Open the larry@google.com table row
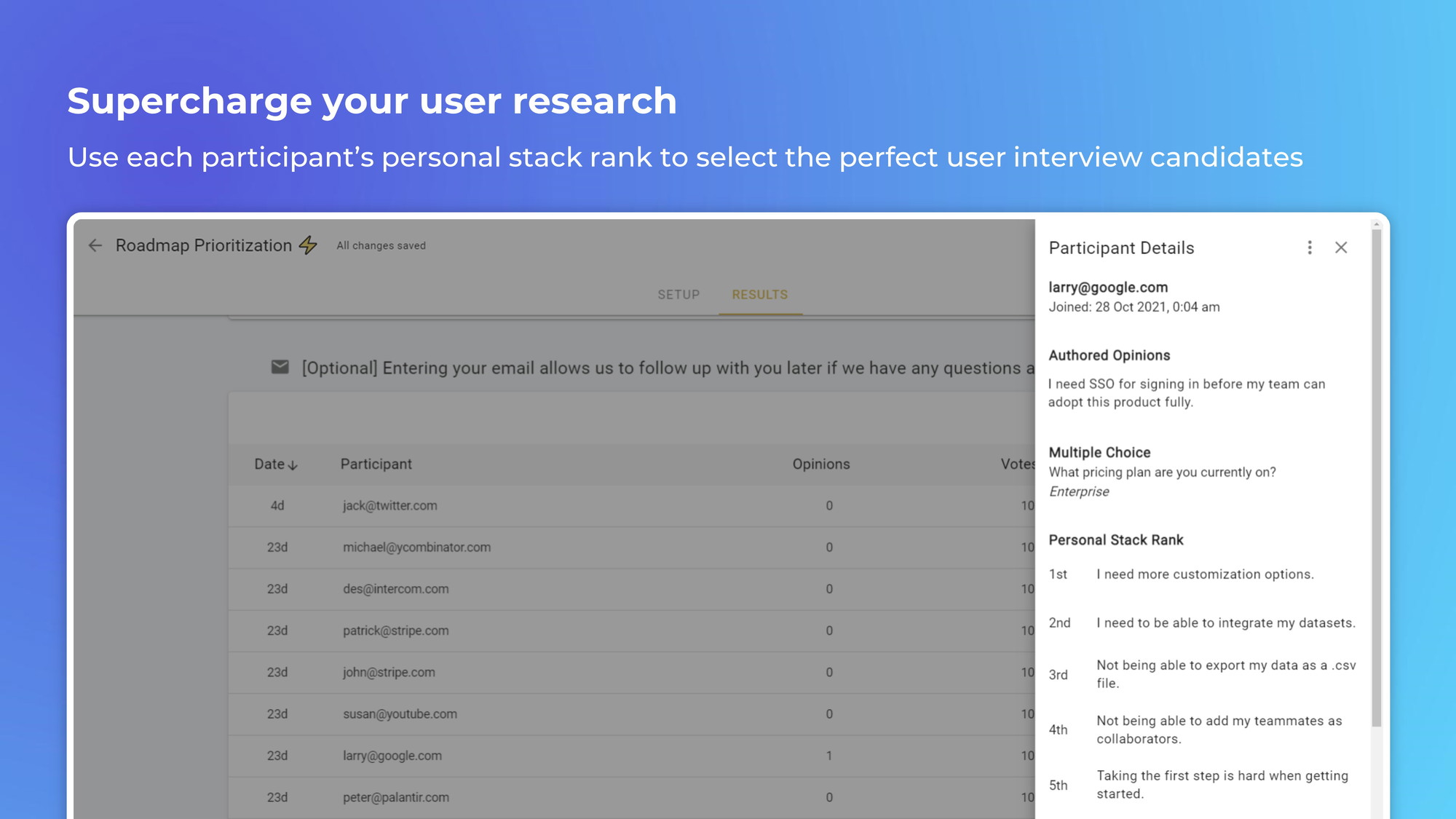Image resolution: width=1456 pixels, height=819 pixels. click(x=392, y=756)
